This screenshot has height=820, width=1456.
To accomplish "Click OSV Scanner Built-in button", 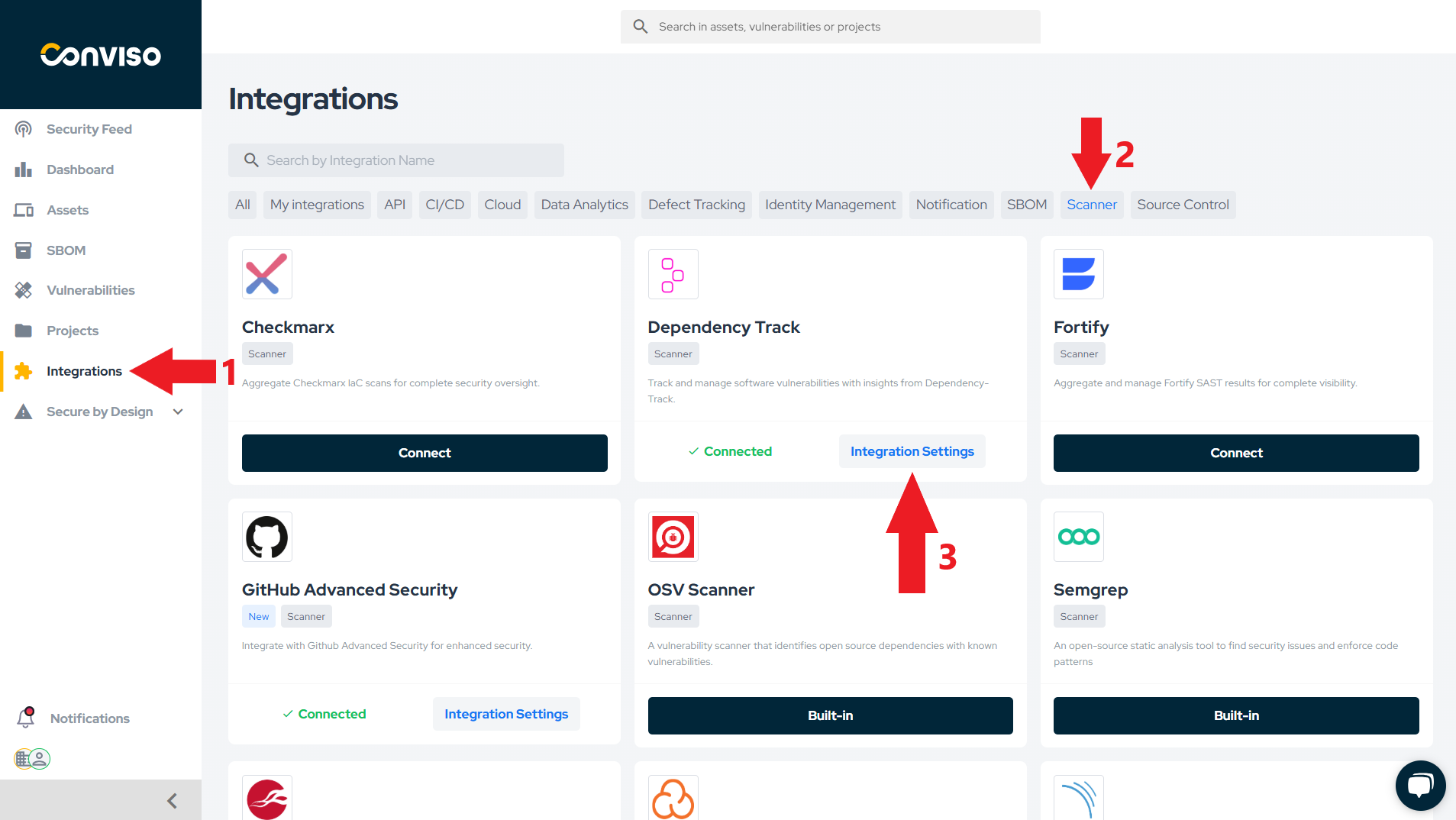I will click(x=831, y=715).
